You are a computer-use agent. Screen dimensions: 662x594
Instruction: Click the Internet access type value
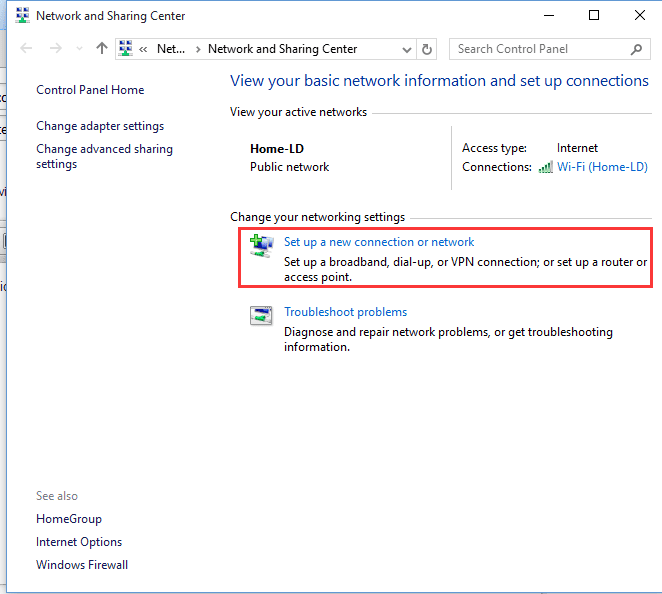pyautogui.click(x=577, y=148)
